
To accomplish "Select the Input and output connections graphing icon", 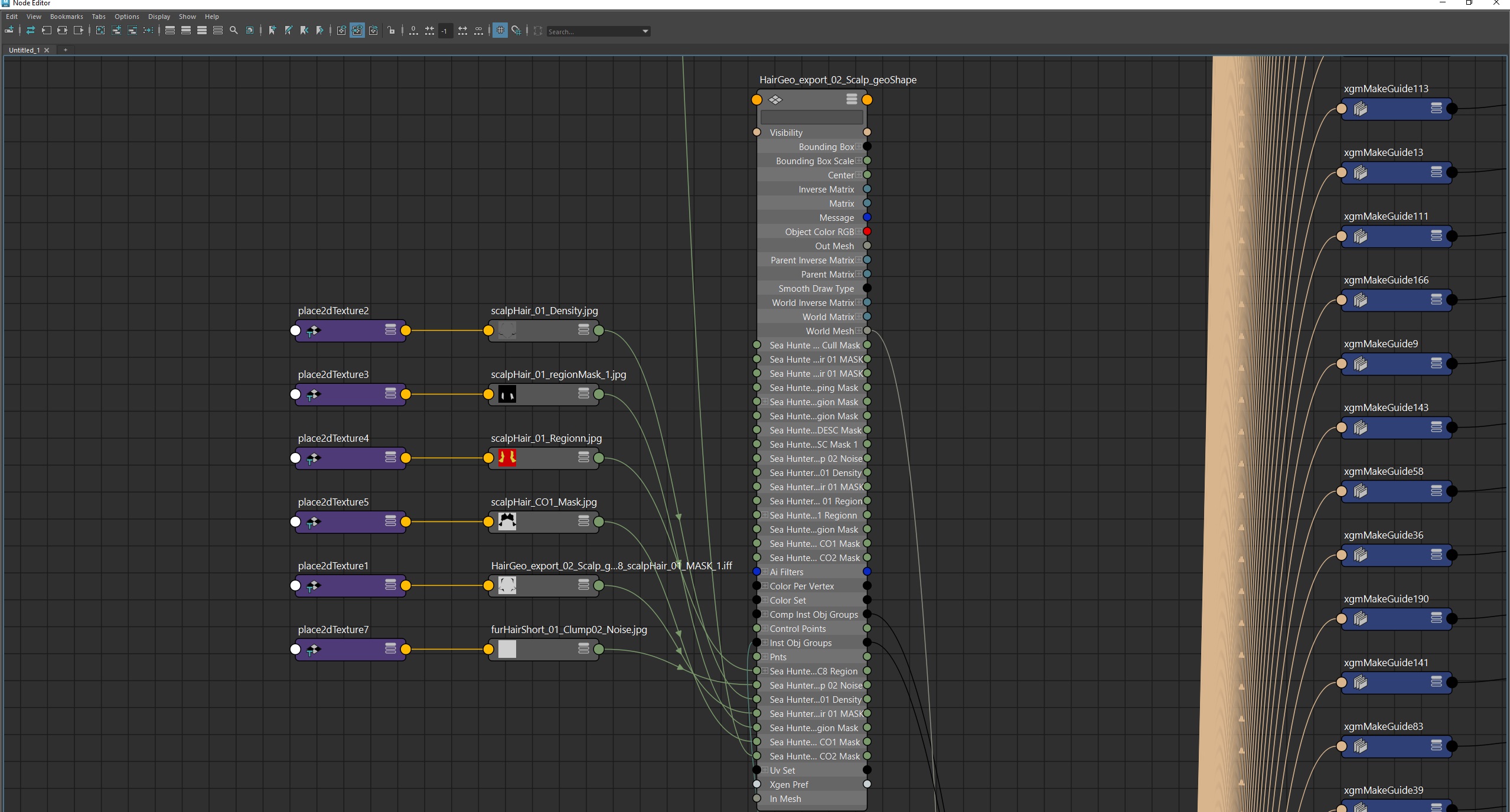I will tap(61, 31).
